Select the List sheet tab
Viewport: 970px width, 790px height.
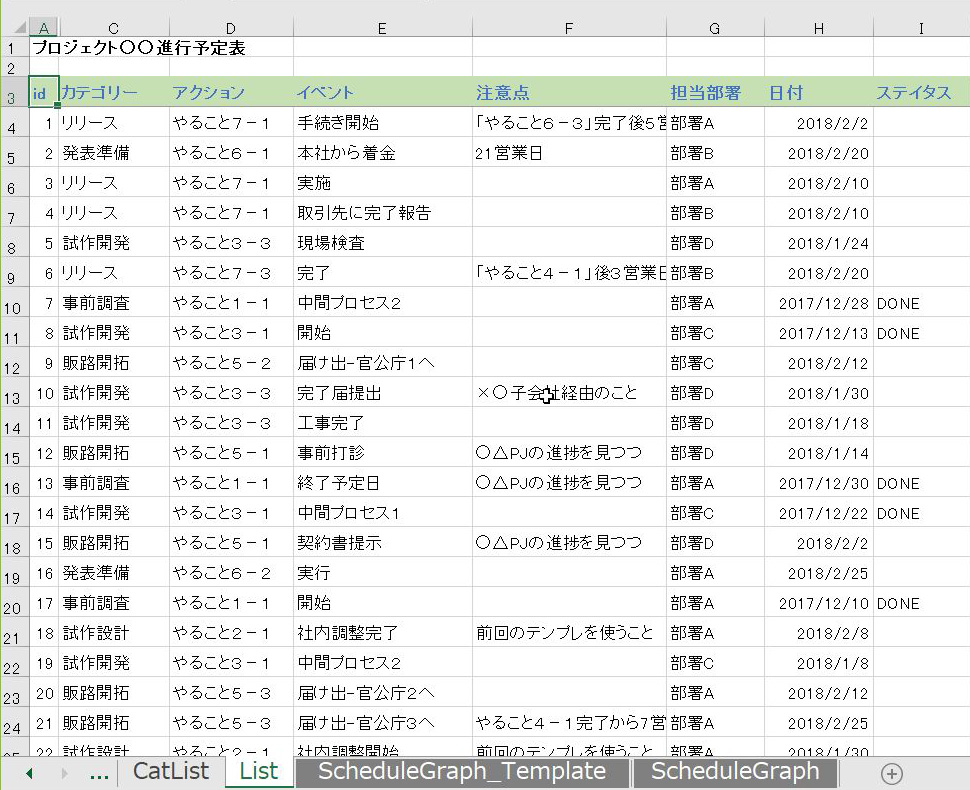coord(259,772)
